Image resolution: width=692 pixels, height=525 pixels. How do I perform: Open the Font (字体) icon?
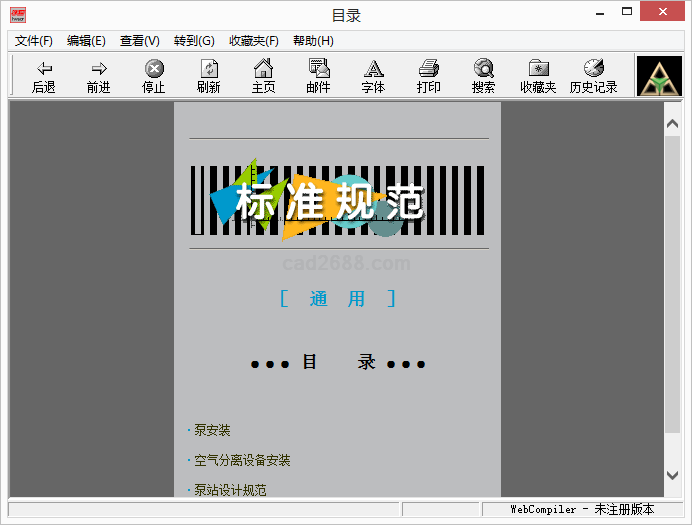tap(373, 69)
